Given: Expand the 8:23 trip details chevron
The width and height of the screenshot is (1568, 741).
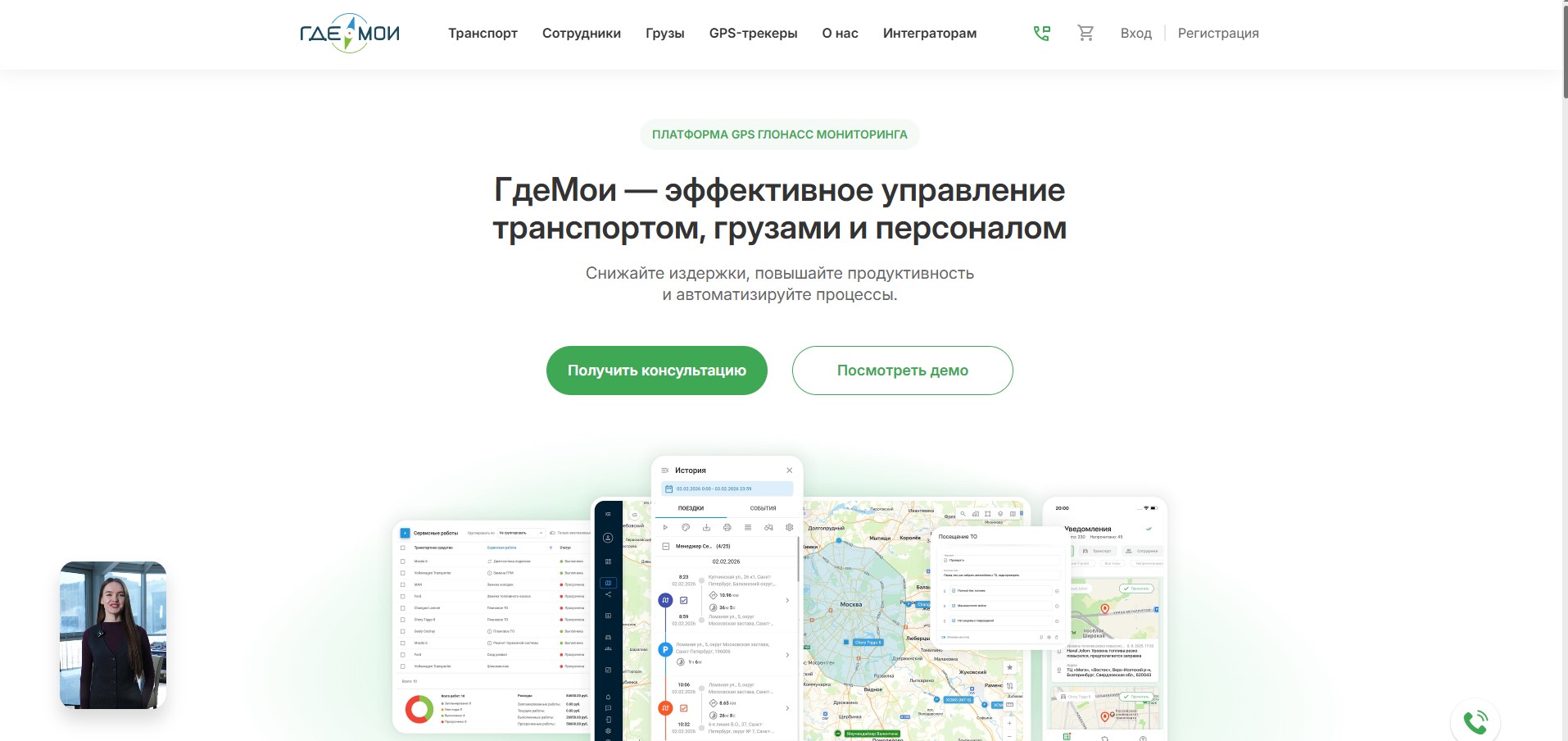Looking at the screenshot, I should coord(787,600).
